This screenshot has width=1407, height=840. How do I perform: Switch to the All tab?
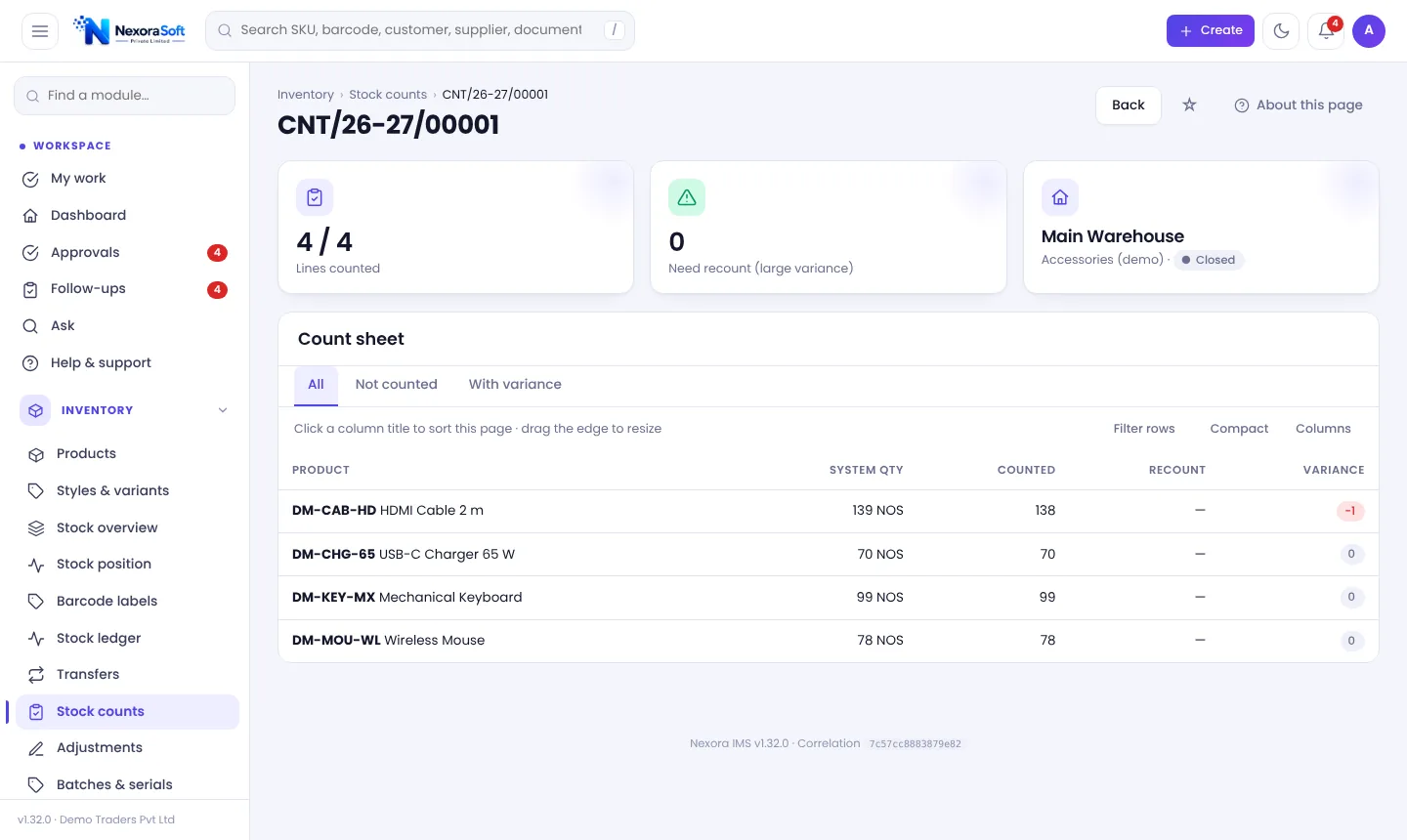click(x=316, y=385)
